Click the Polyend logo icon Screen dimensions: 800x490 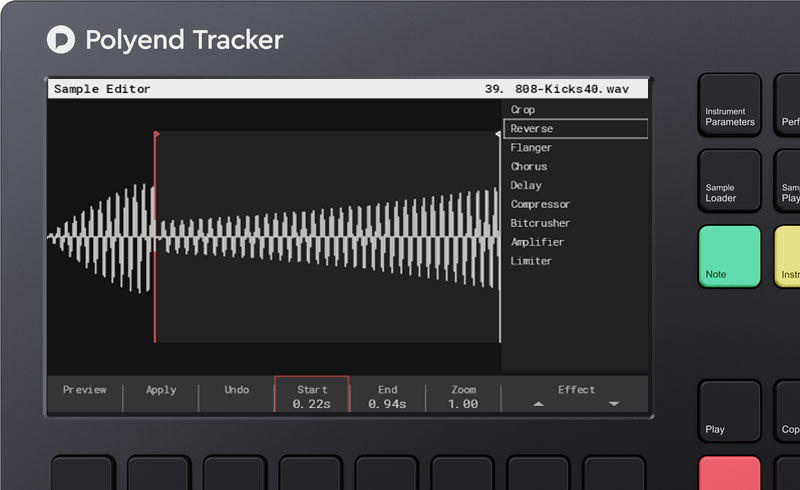[x=61, y=39]
